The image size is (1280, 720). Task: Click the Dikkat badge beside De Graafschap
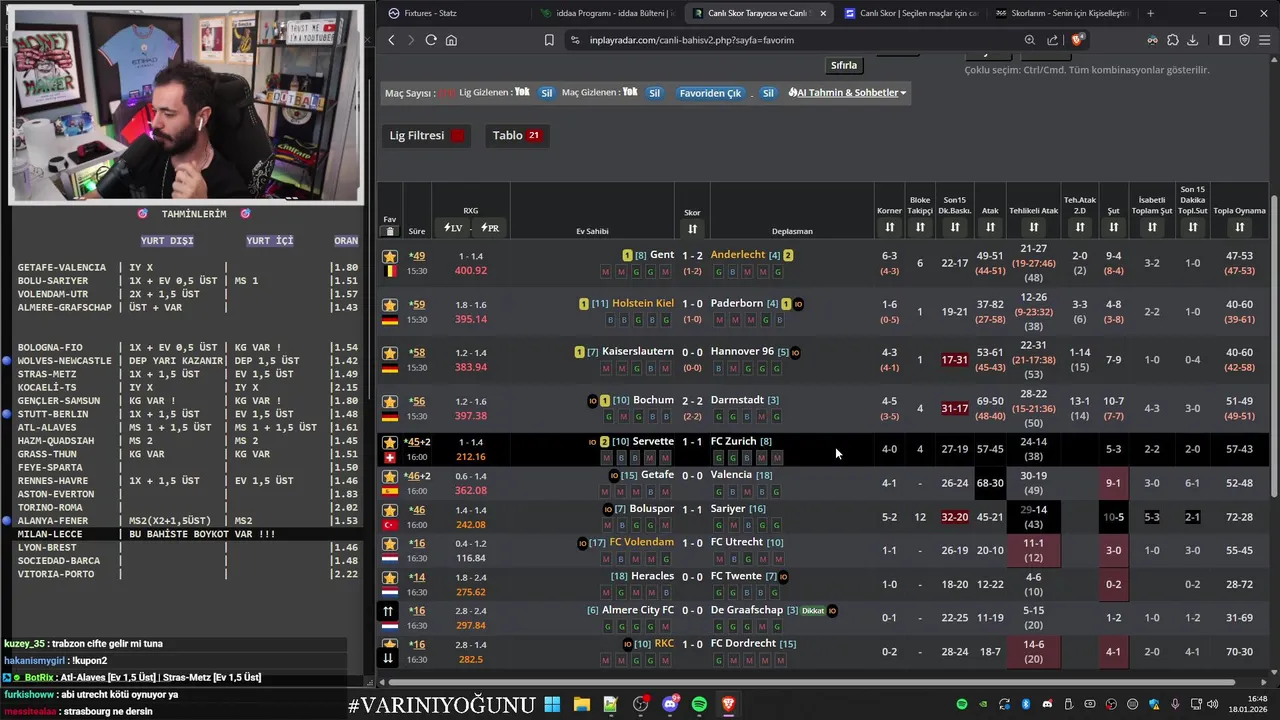tap(813, 611)
